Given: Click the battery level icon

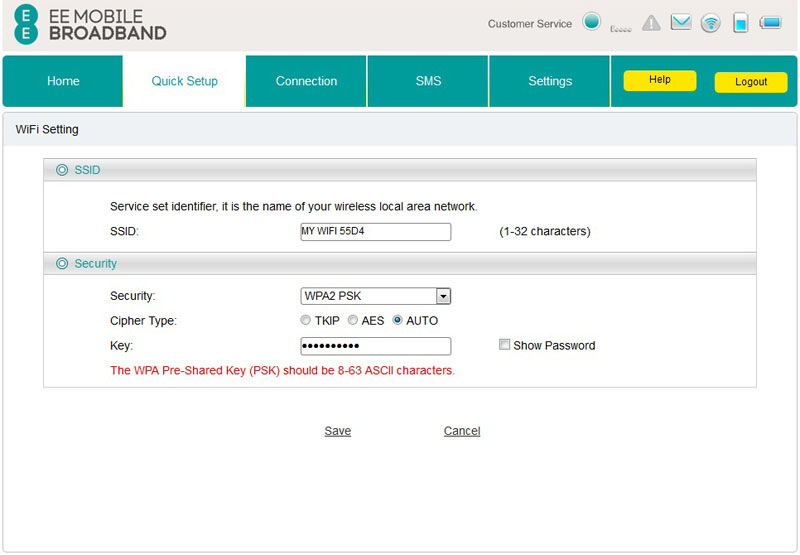Looking at the screenshot, I should tap(770, 22).
